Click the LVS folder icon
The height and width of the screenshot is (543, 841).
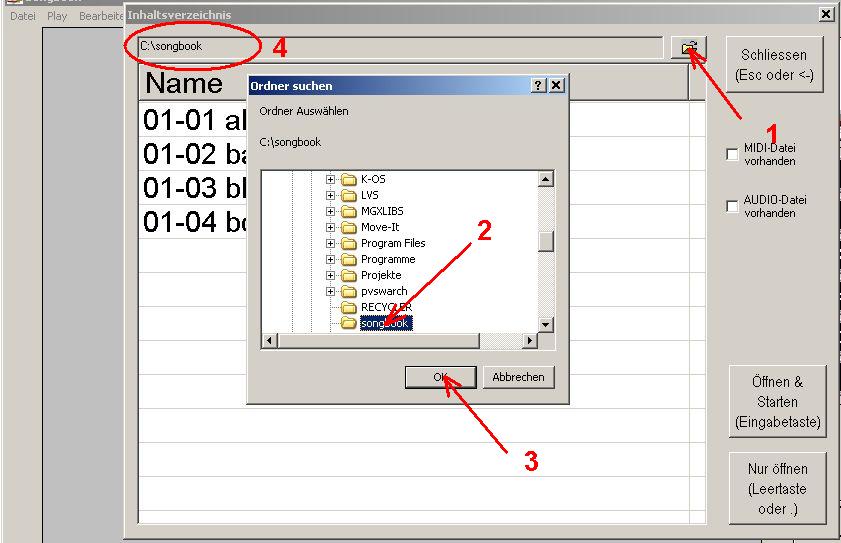point(349,195)
